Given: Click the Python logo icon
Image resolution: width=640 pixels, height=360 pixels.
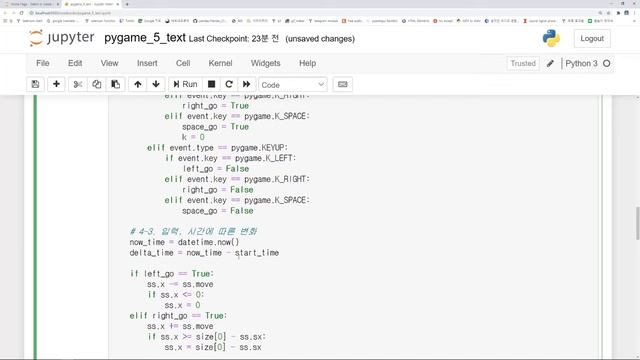Looking at the screenshot, I should (x=551, y=38).
